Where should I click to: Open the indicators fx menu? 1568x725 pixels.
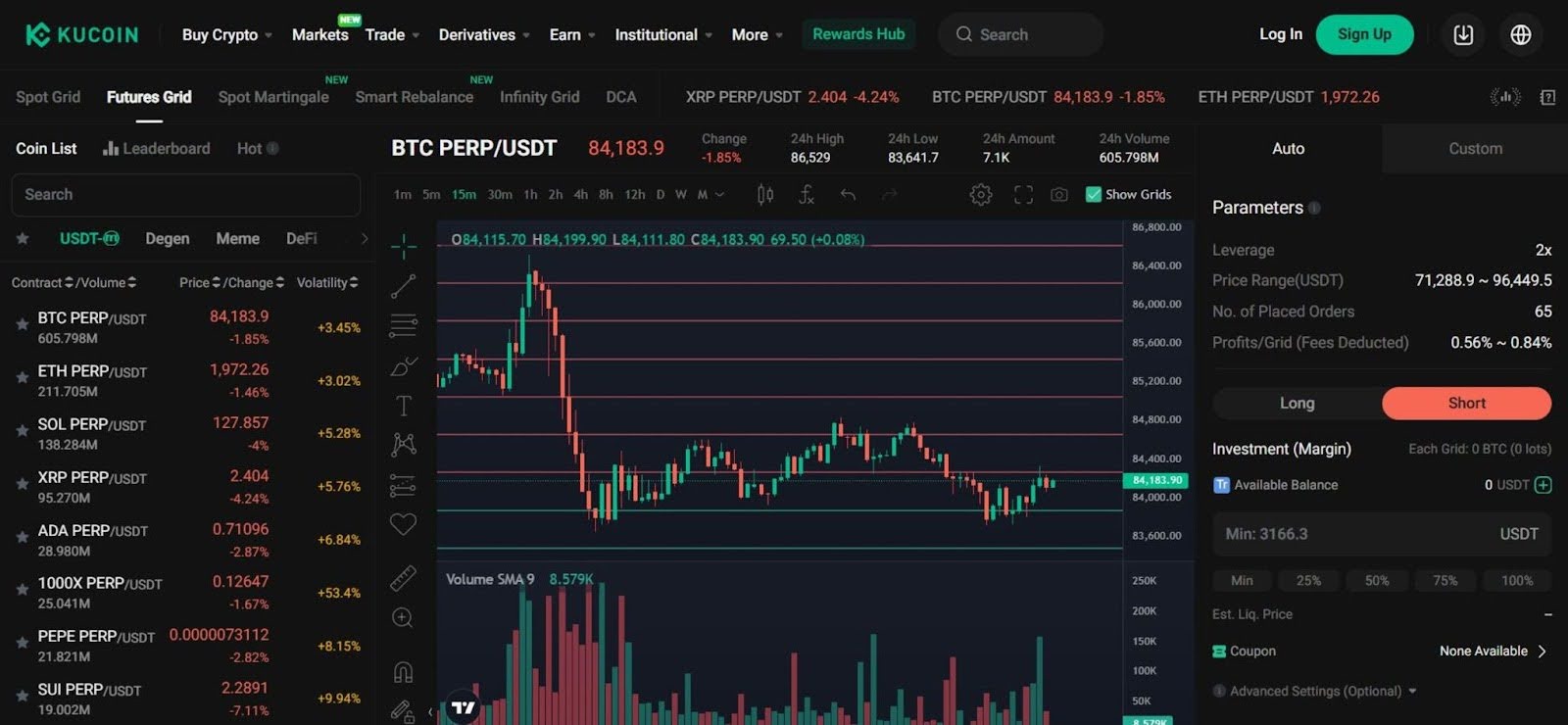(807, 195)
